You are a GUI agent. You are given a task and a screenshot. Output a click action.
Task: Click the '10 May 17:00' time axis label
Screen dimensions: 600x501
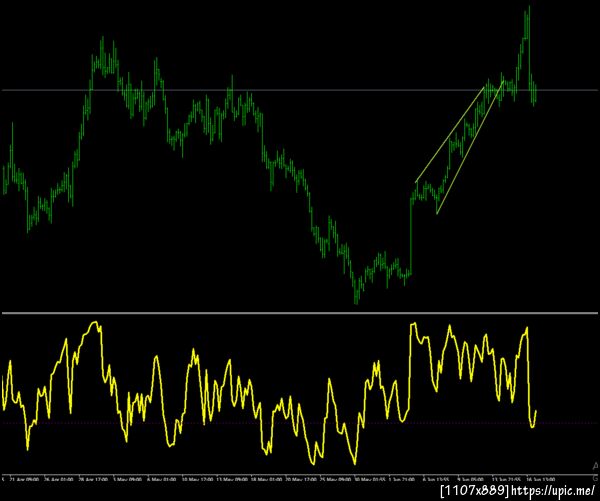point(197,480)
